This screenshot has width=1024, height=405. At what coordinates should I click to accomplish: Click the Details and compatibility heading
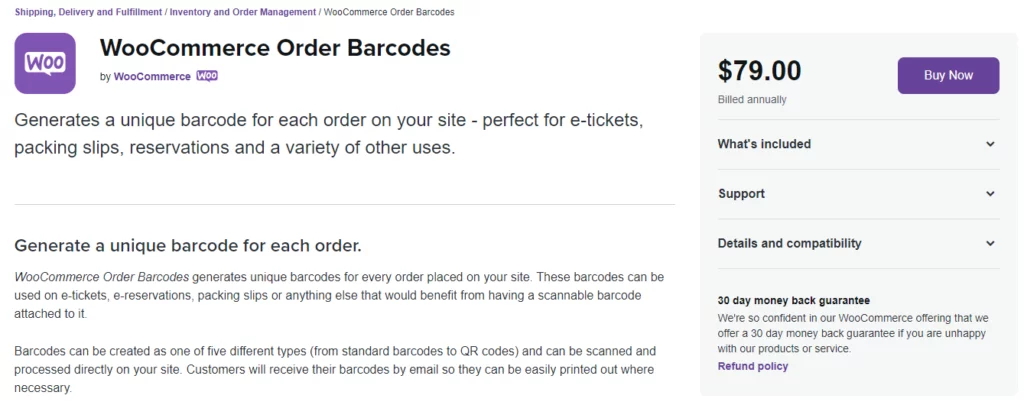coord(790,243)
